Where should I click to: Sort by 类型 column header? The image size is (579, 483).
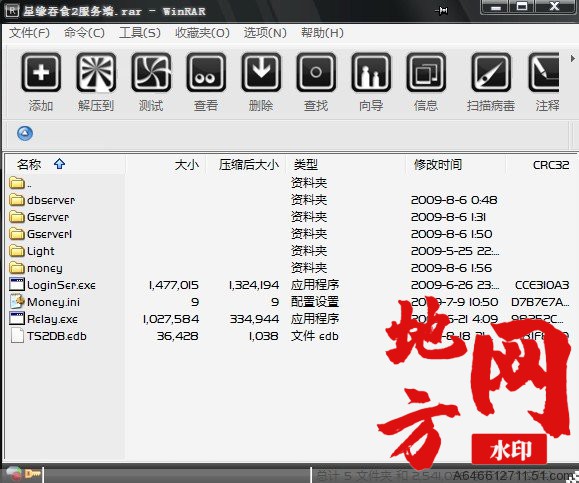tap(306, 165)
